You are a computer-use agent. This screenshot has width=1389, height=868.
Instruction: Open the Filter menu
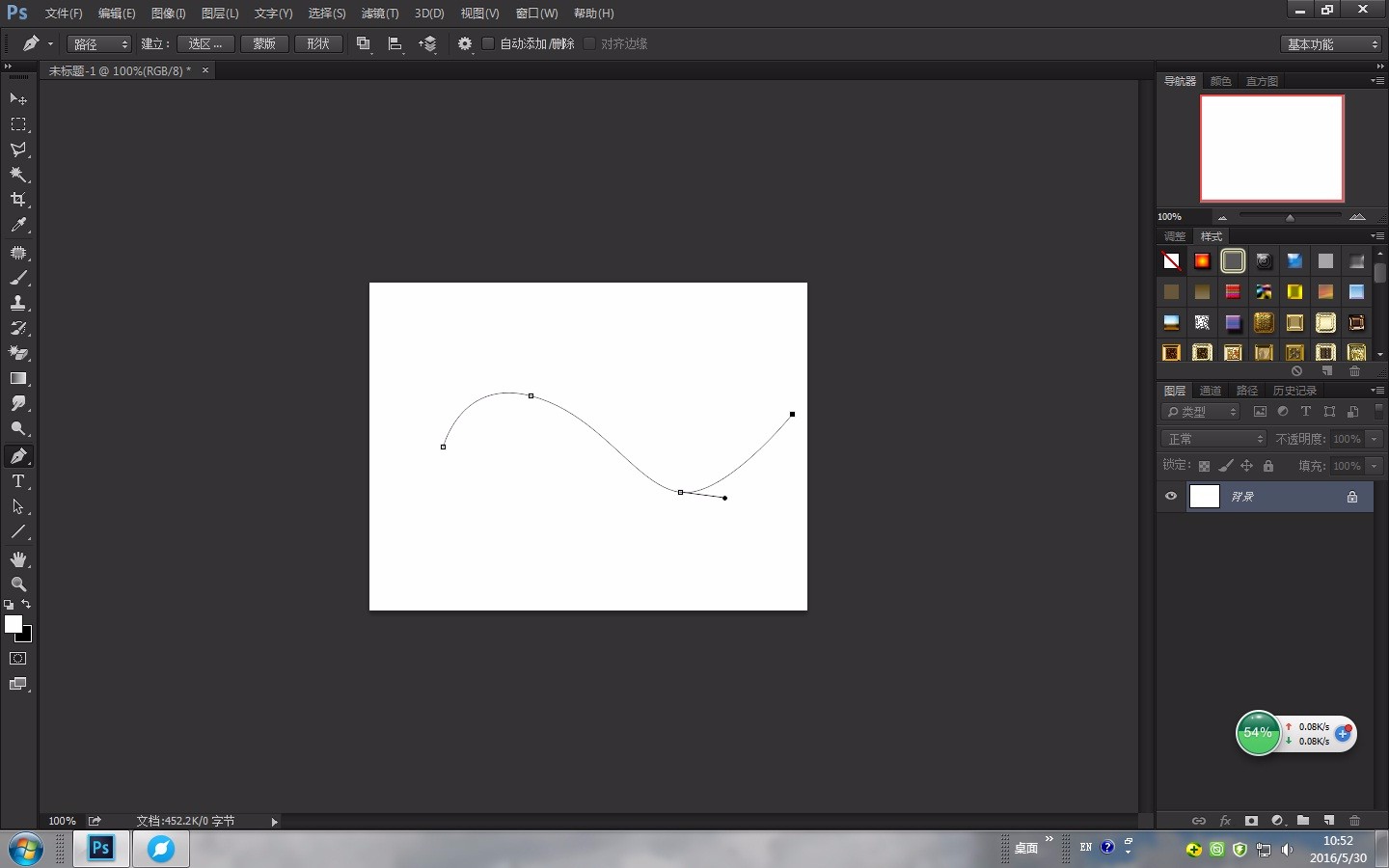[x=380, y=14]
